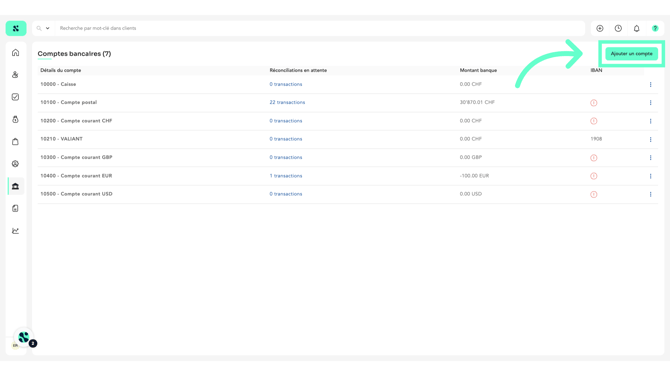Click amount -100.00 EUR
This screenshot has height=376, width=670.
pos(474,176)
